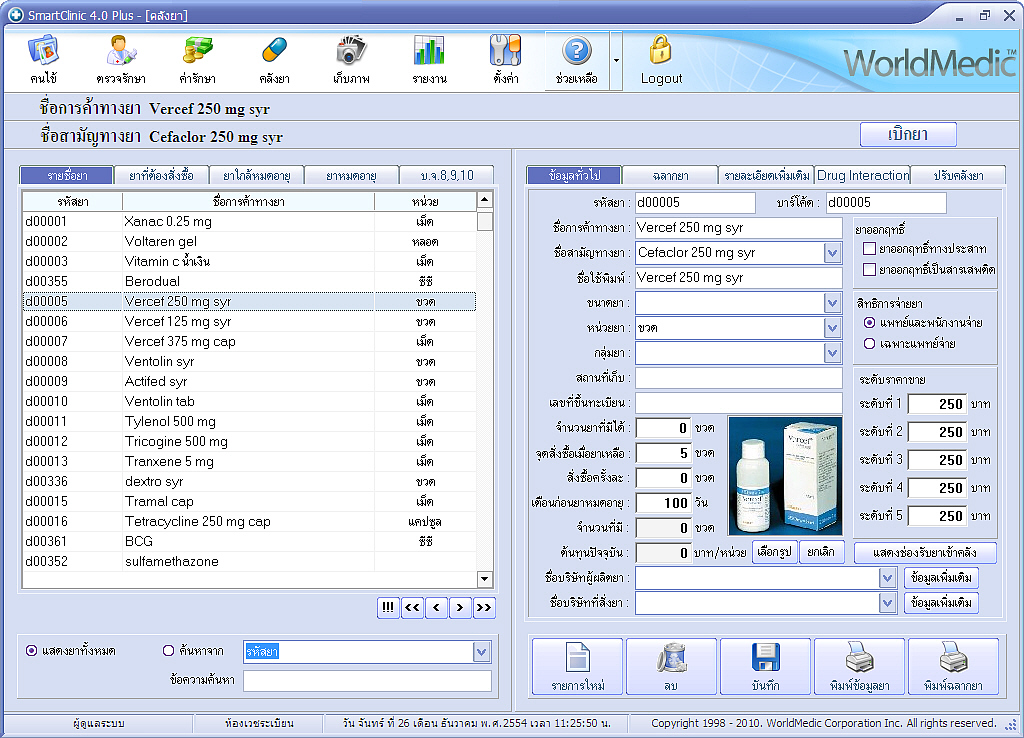Switch to the ปรับคลังยา tab
The height and width of the screenshot is (738, 1024).
(x=958, y=175)
